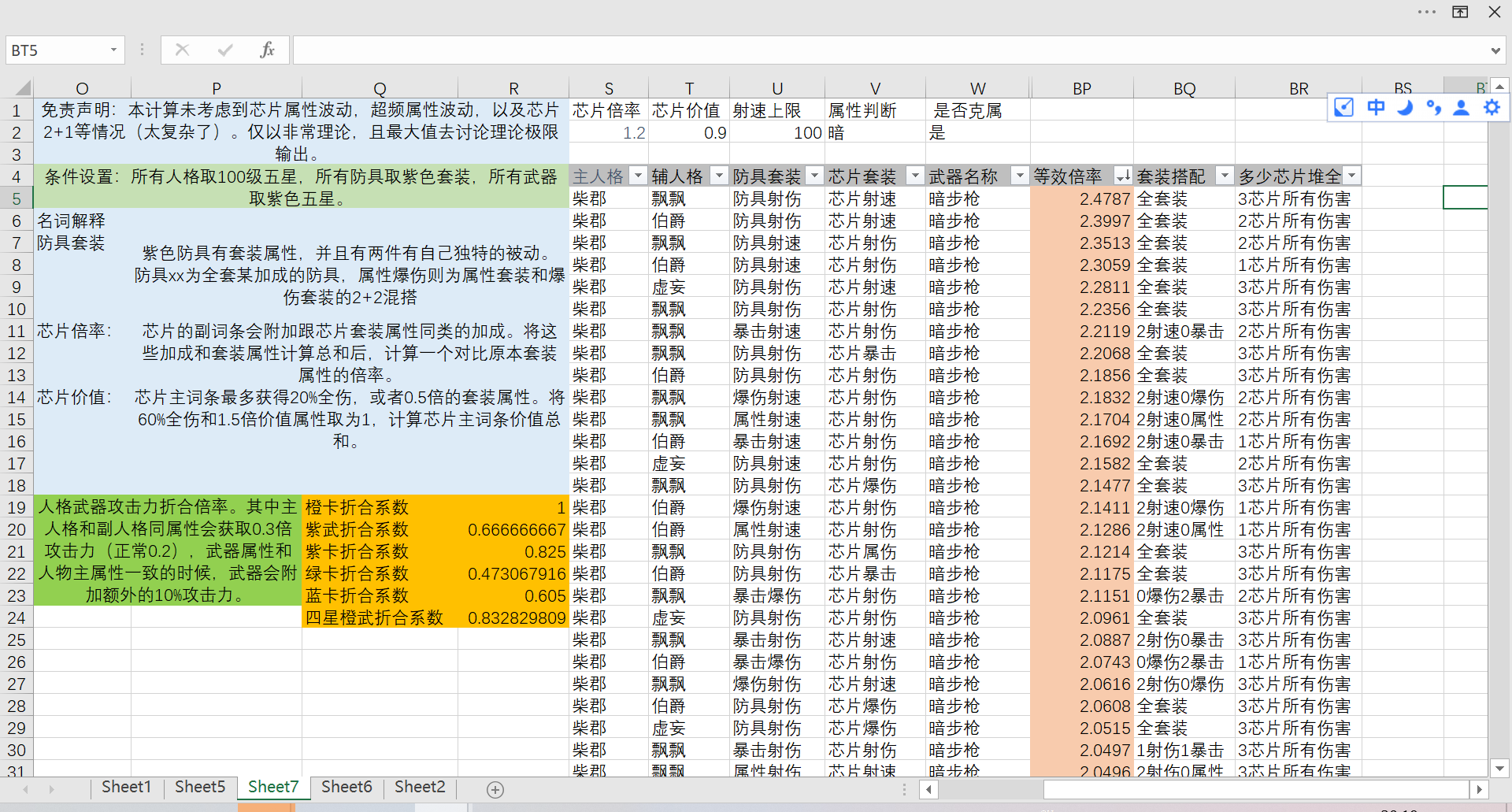This screenshot has width=1512, height=812.
Task: Switch to the Sheet1 tab
Action: click(126, 787)
